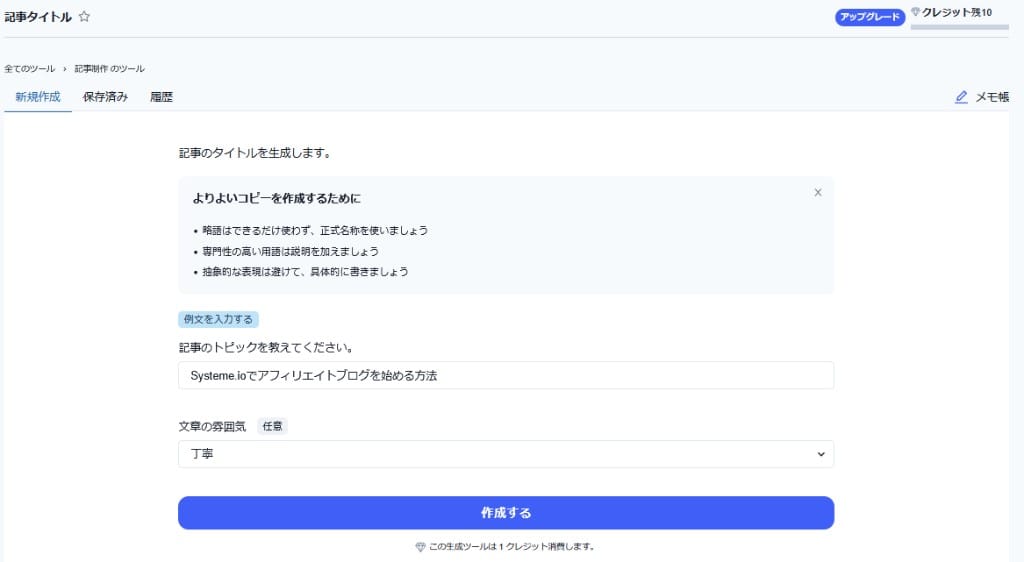Open the メモ帳 text link

pyautogui.click(x=992, y=97)
